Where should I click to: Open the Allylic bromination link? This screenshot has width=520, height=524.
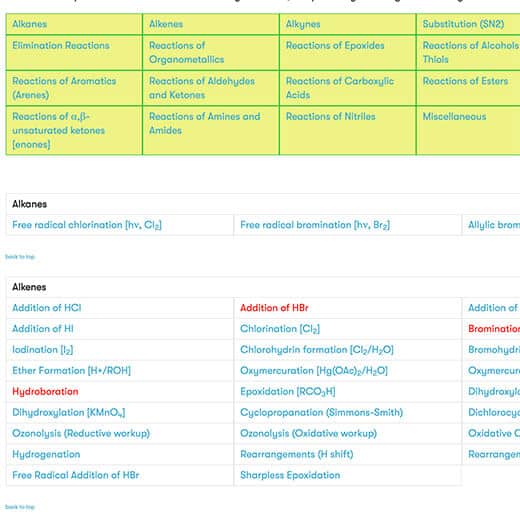(494, 225)
